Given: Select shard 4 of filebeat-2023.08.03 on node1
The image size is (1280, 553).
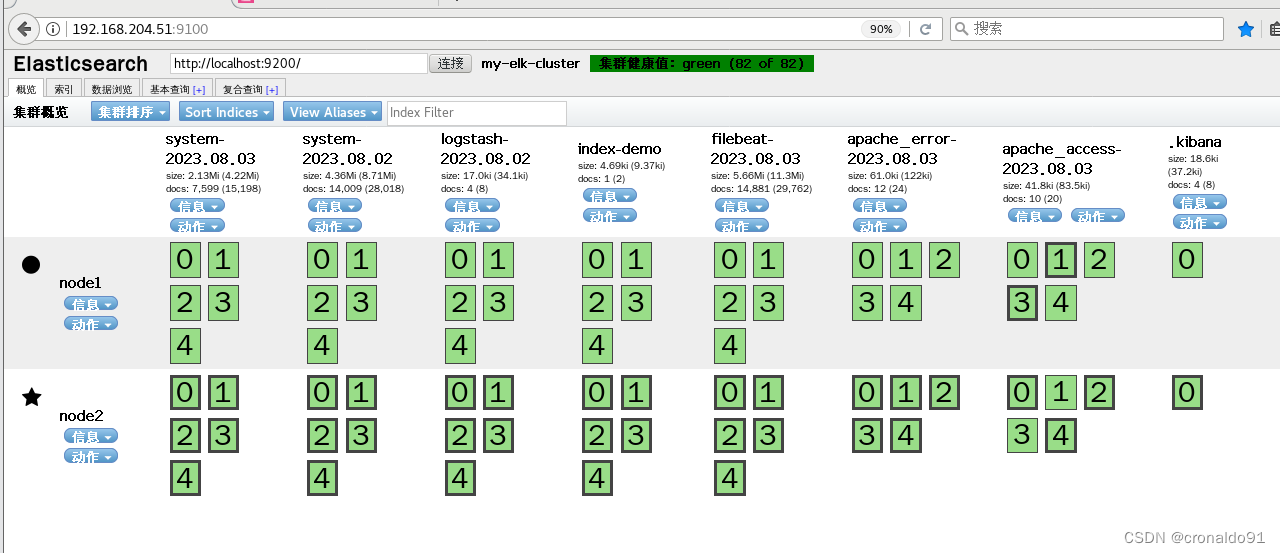Looking at the screenshot, I should (x=730, y=346).
